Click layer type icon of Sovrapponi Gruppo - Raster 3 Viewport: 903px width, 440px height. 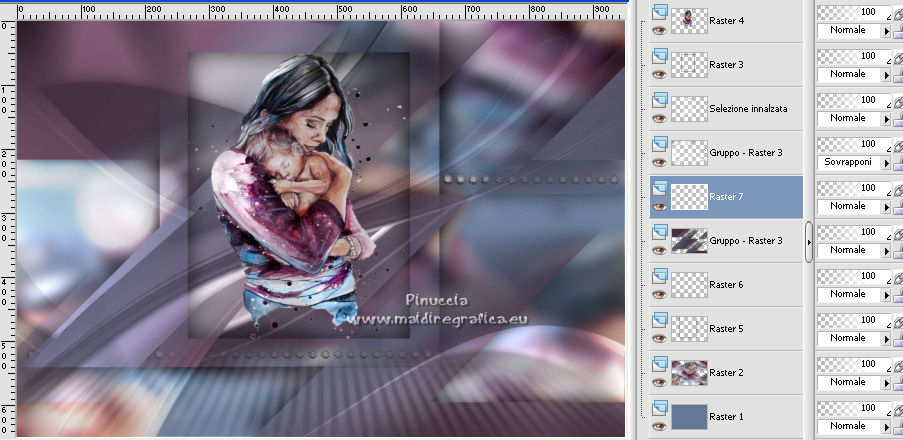pyautogui.click(x=660, y=144)
